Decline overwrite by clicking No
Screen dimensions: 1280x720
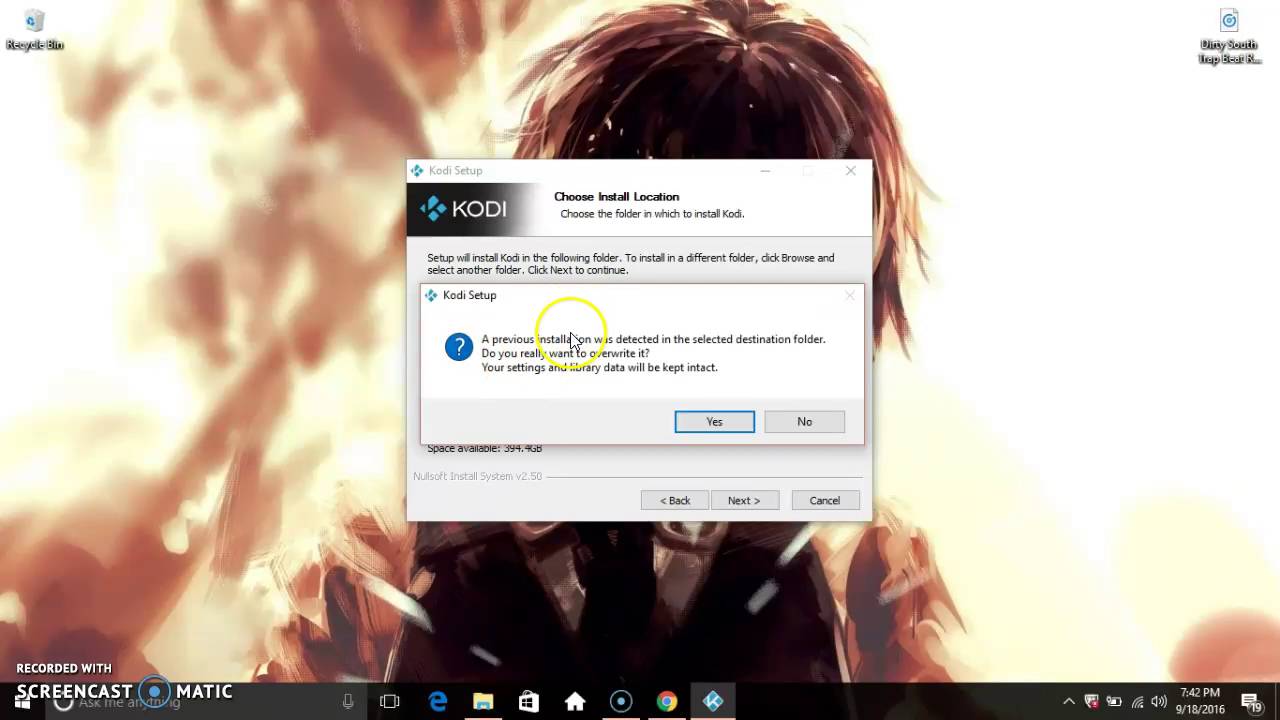[804, 422]
